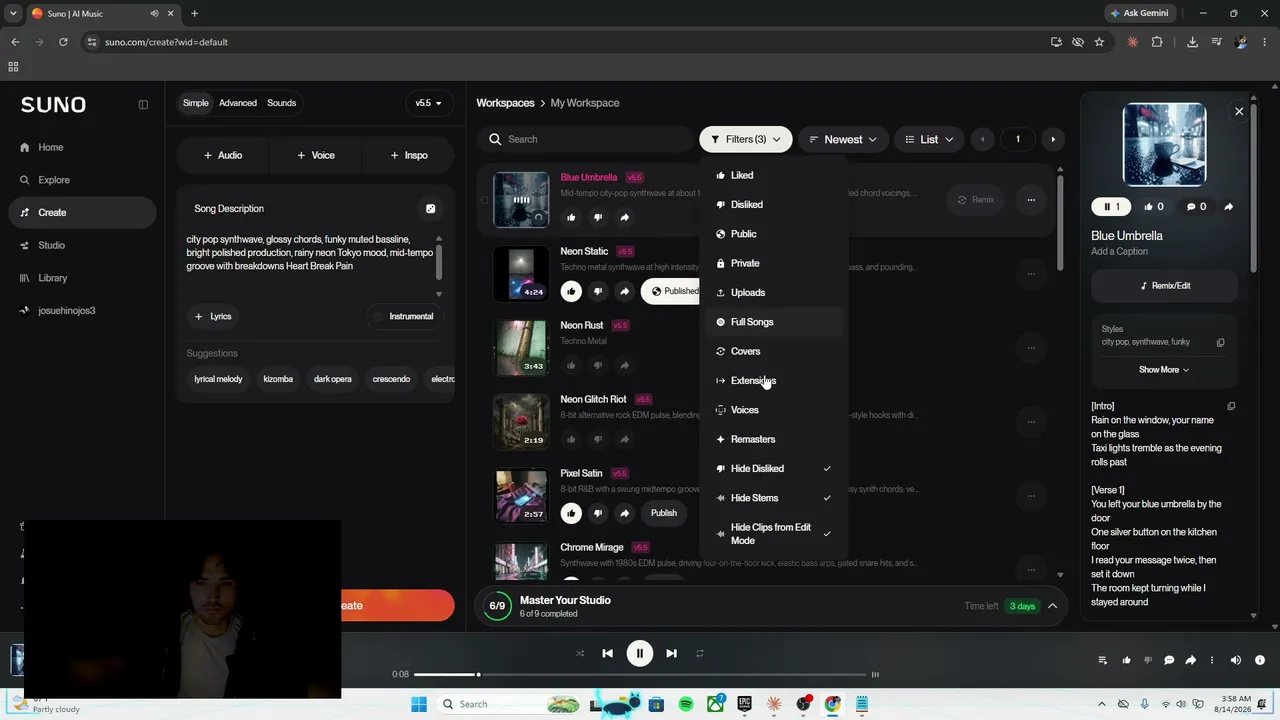Share Blue Umbrella from the details panel
Image resolution: width=1280 pixels, height=720 pixels.
pyautogui.click(x=1228, y=207)
